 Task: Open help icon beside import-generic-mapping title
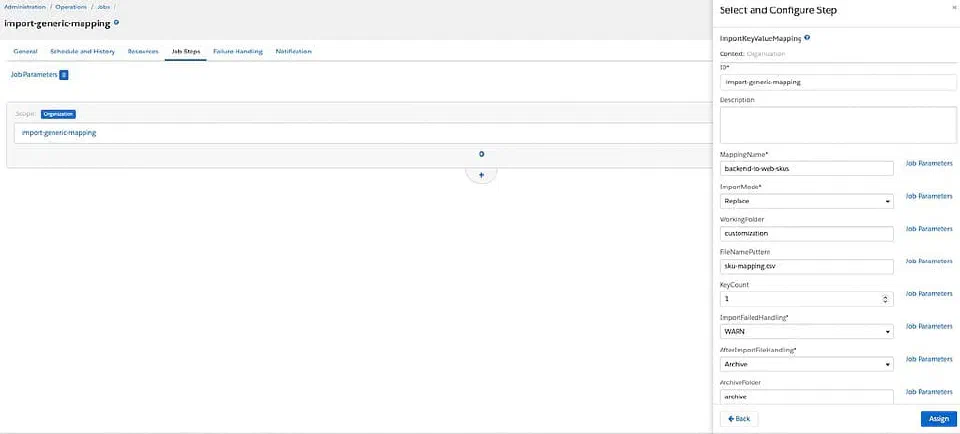(x=116, y=23)
